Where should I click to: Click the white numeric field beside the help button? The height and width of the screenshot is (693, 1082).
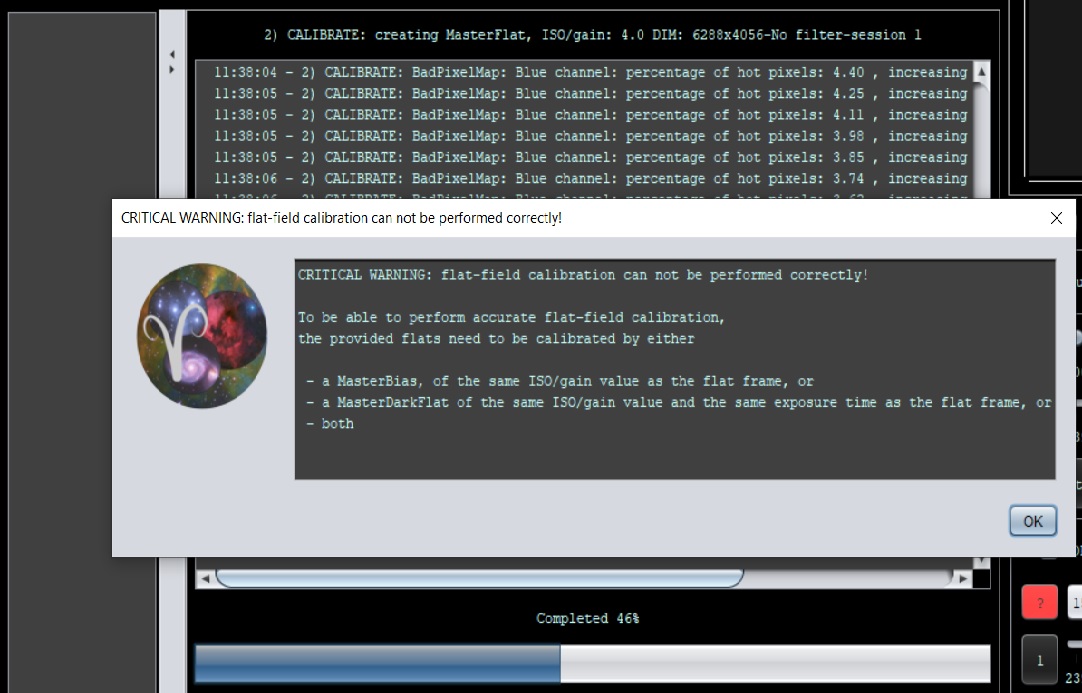tap(1075, 602)
